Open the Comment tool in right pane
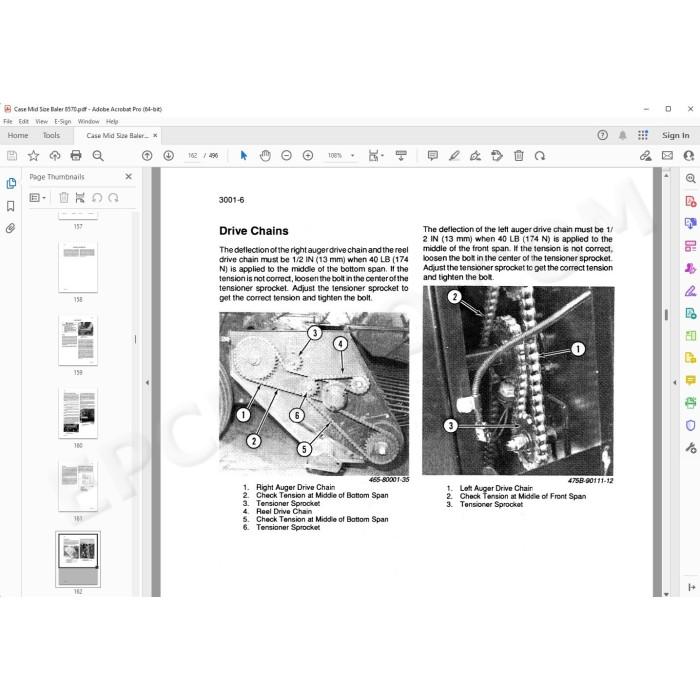 click(x=691, y=380)
